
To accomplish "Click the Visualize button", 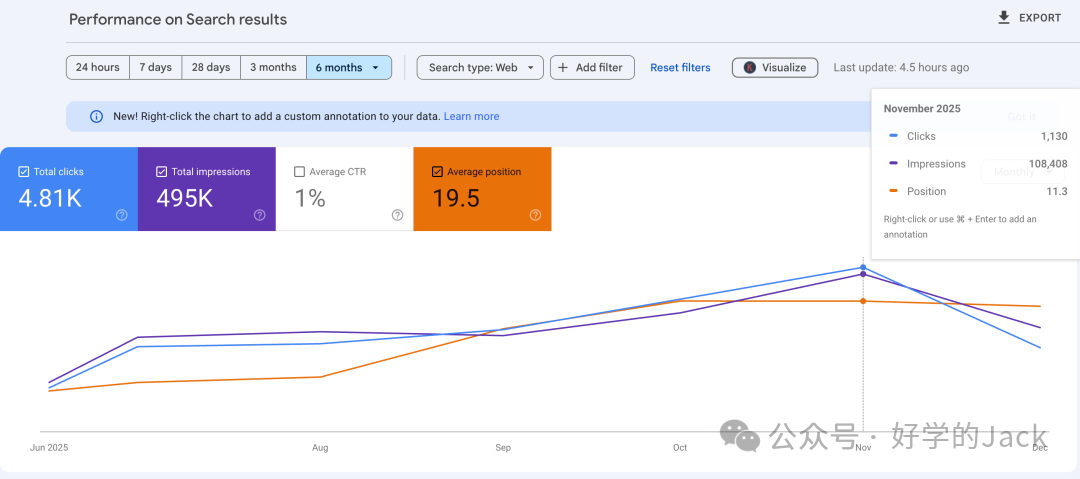I will 775,68.
